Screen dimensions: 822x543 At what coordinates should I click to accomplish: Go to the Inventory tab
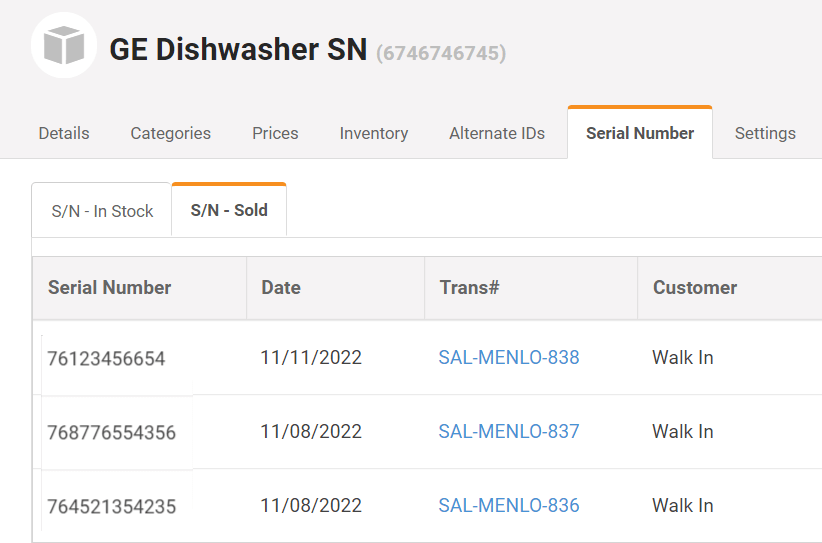point(374,133)
